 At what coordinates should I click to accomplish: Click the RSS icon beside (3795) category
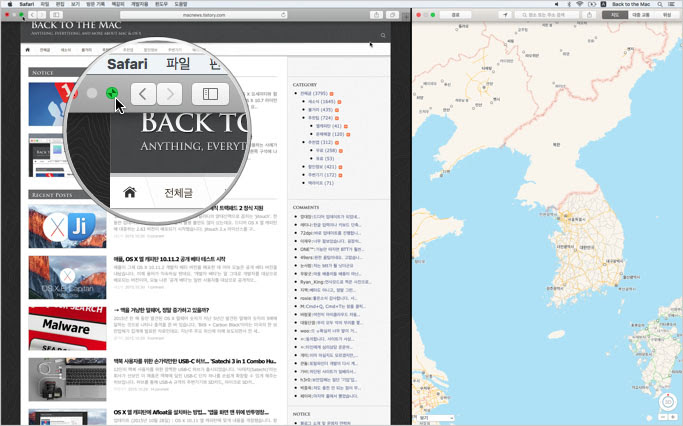[331, 94]
